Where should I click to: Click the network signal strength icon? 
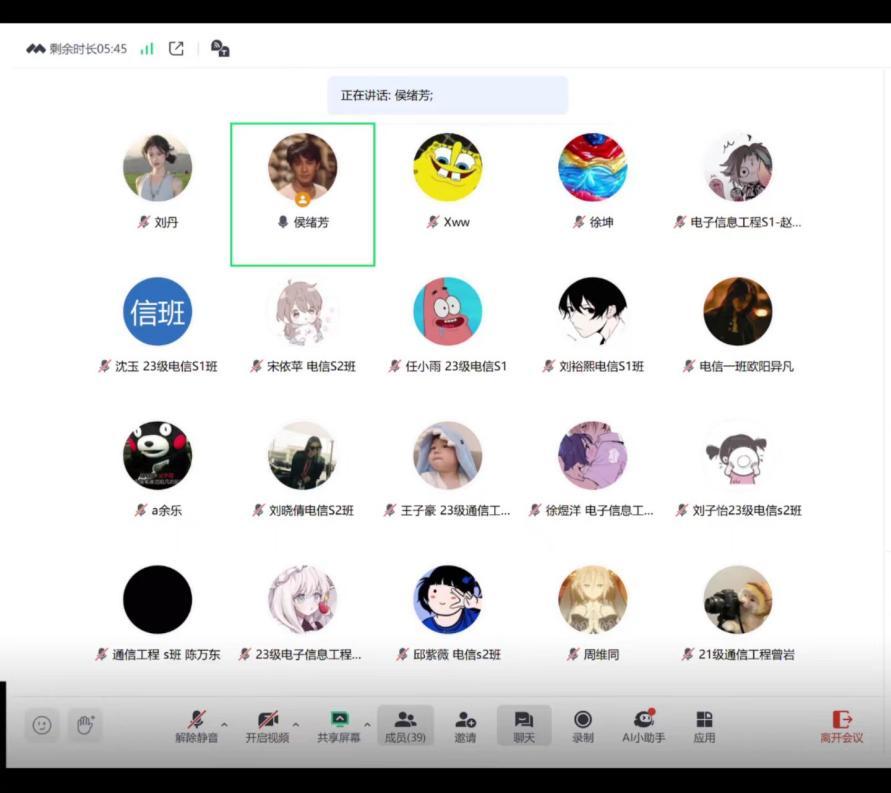pyautogui.click(x=147, y=49)
